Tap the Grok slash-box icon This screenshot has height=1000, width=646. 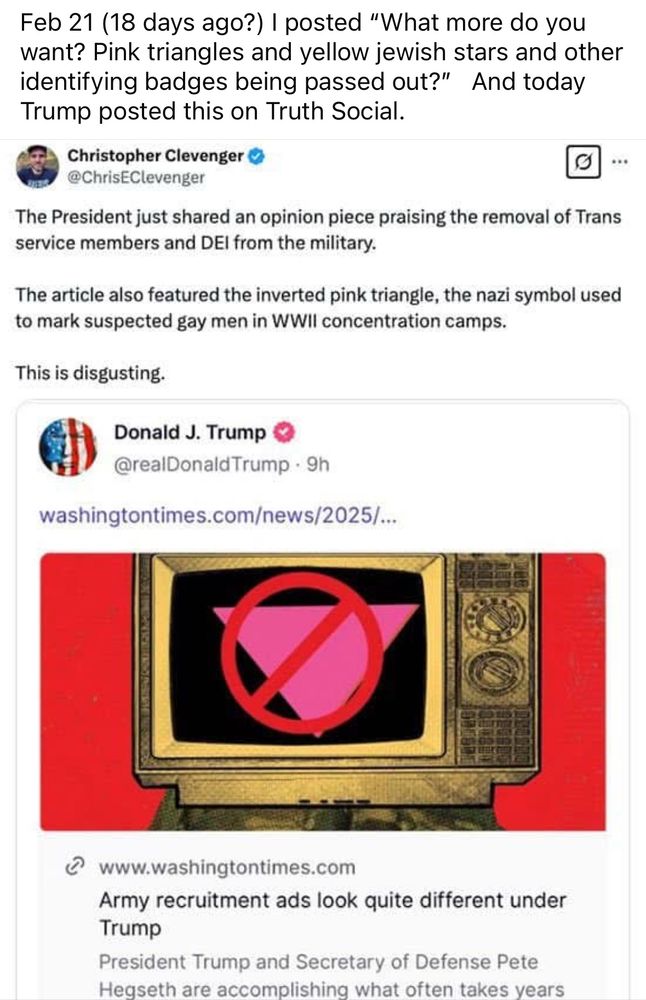583,162
